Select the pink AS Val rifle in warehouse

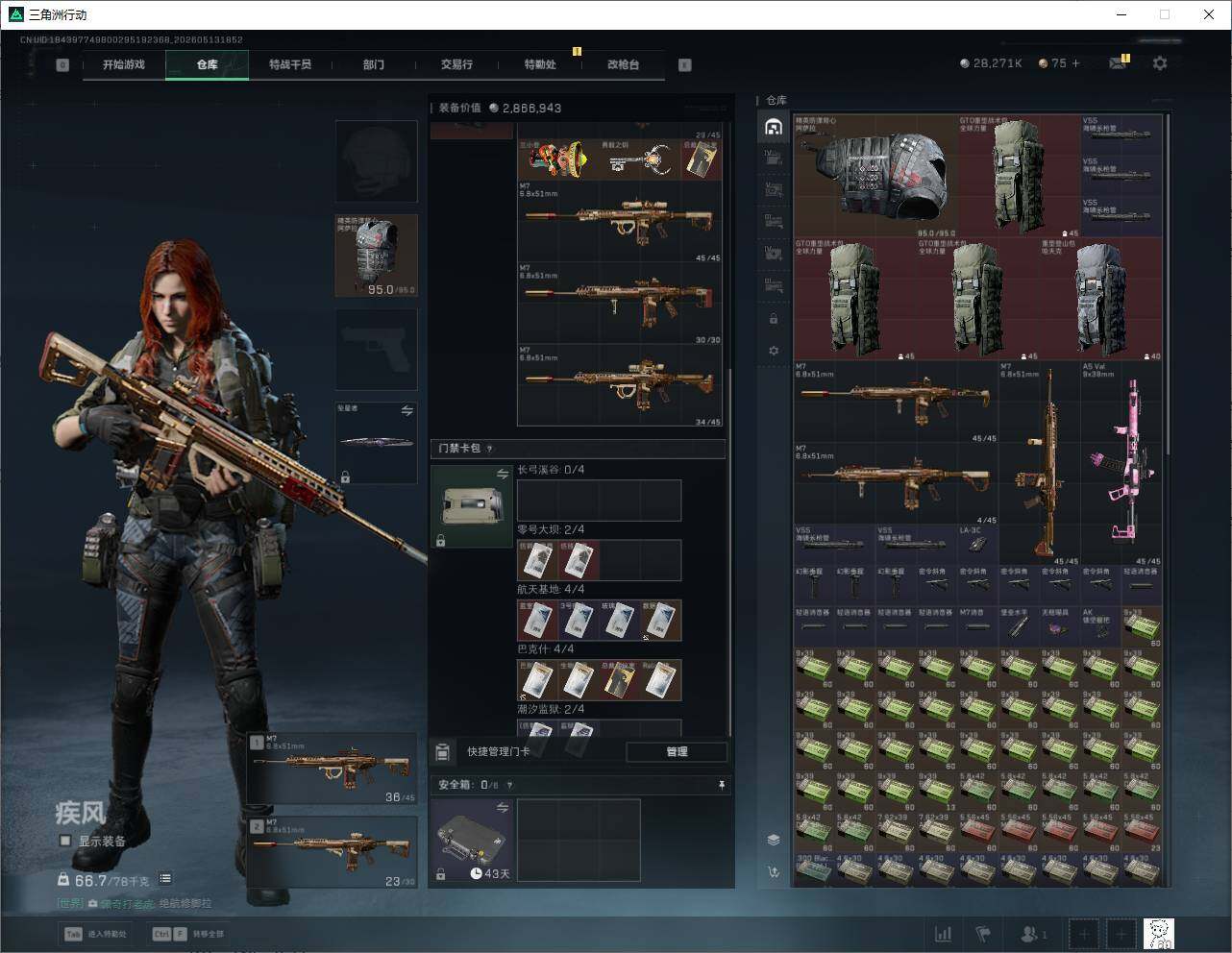point(1121,463)
